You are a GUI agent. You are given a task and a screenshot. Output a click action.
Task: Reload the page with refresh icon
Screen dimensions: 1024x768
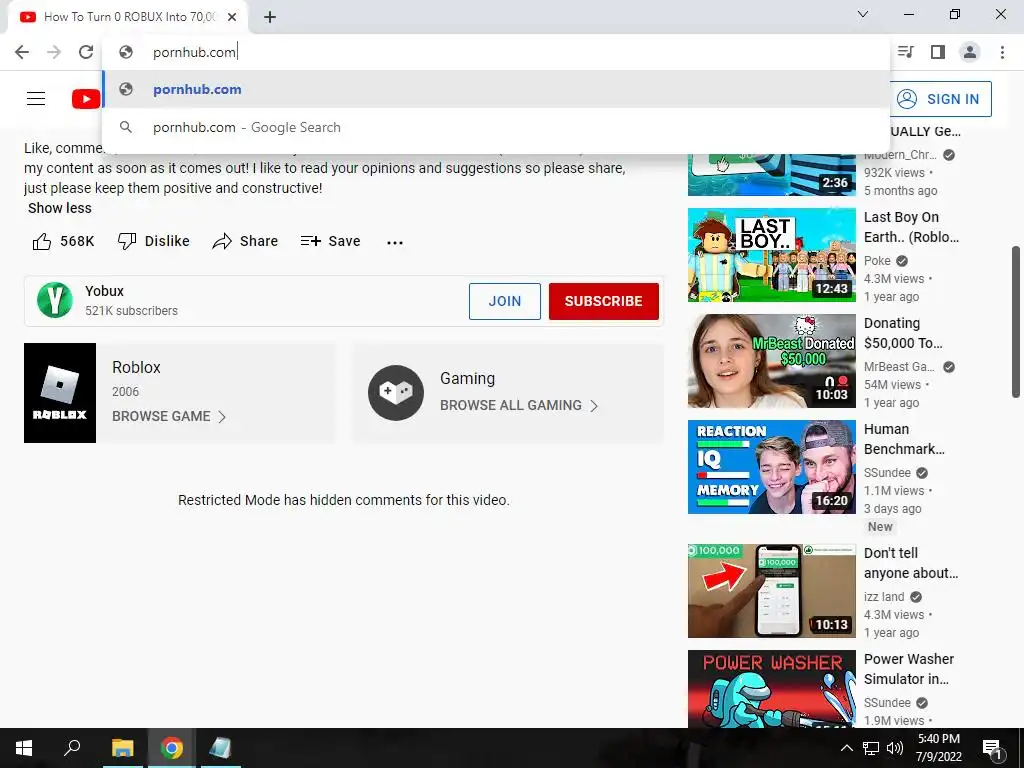coord(86,52)
